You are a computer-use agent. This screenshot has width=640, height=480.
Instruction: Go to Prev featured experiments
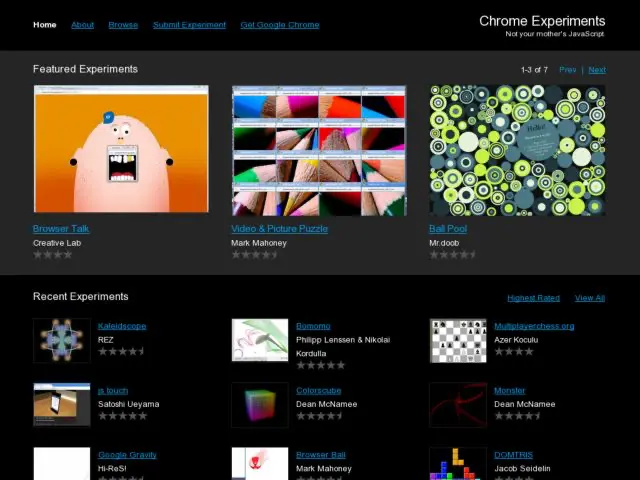tap(567, 70)
